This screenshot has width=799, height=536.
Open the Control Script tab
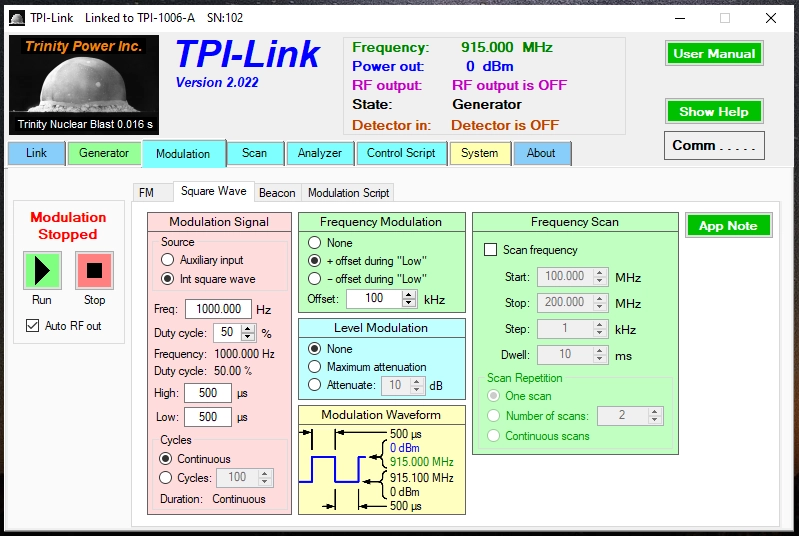pos(401,153)
